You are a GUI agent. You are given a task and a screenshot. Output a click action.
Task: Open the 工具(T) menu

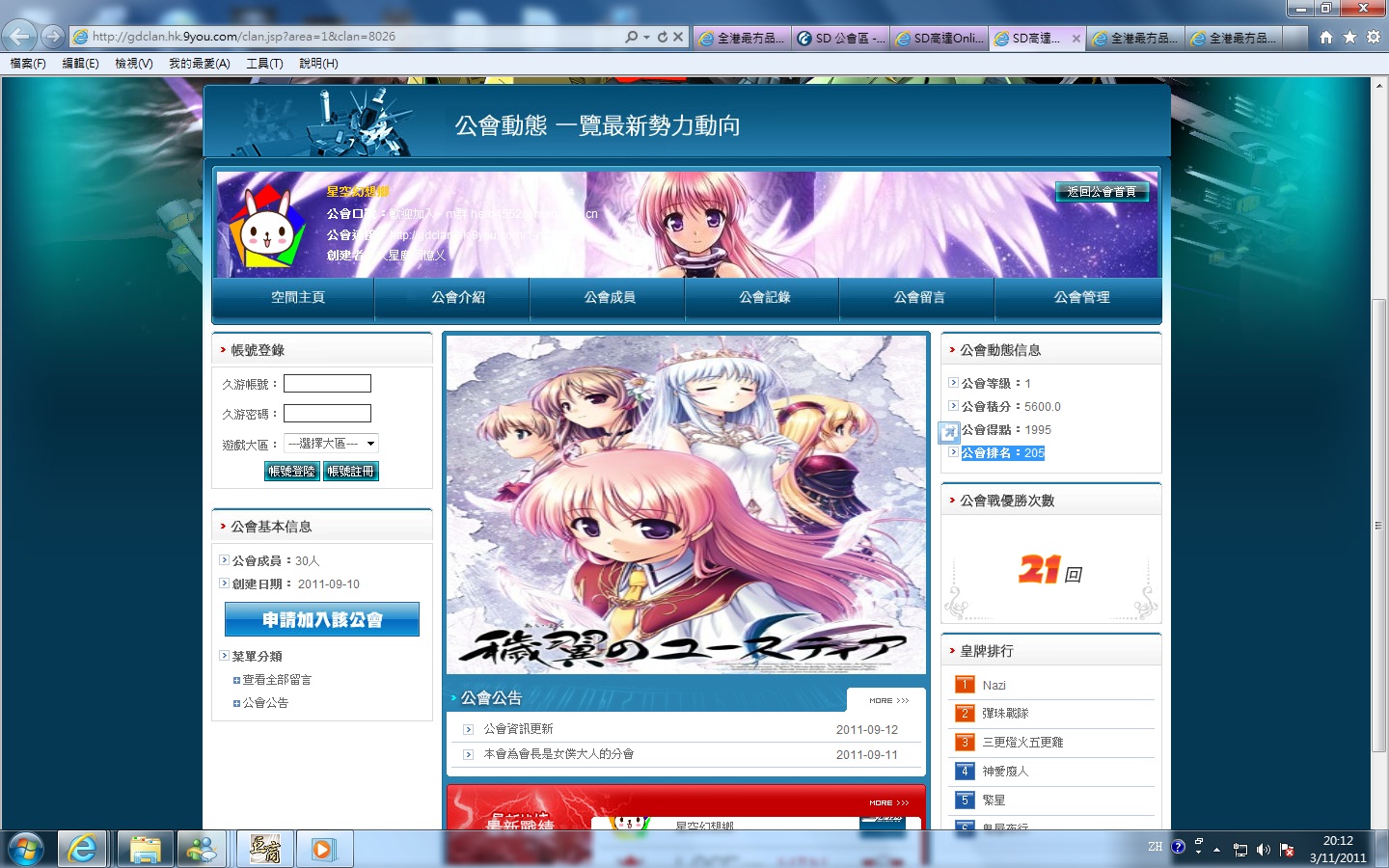(x=264, y=64)
